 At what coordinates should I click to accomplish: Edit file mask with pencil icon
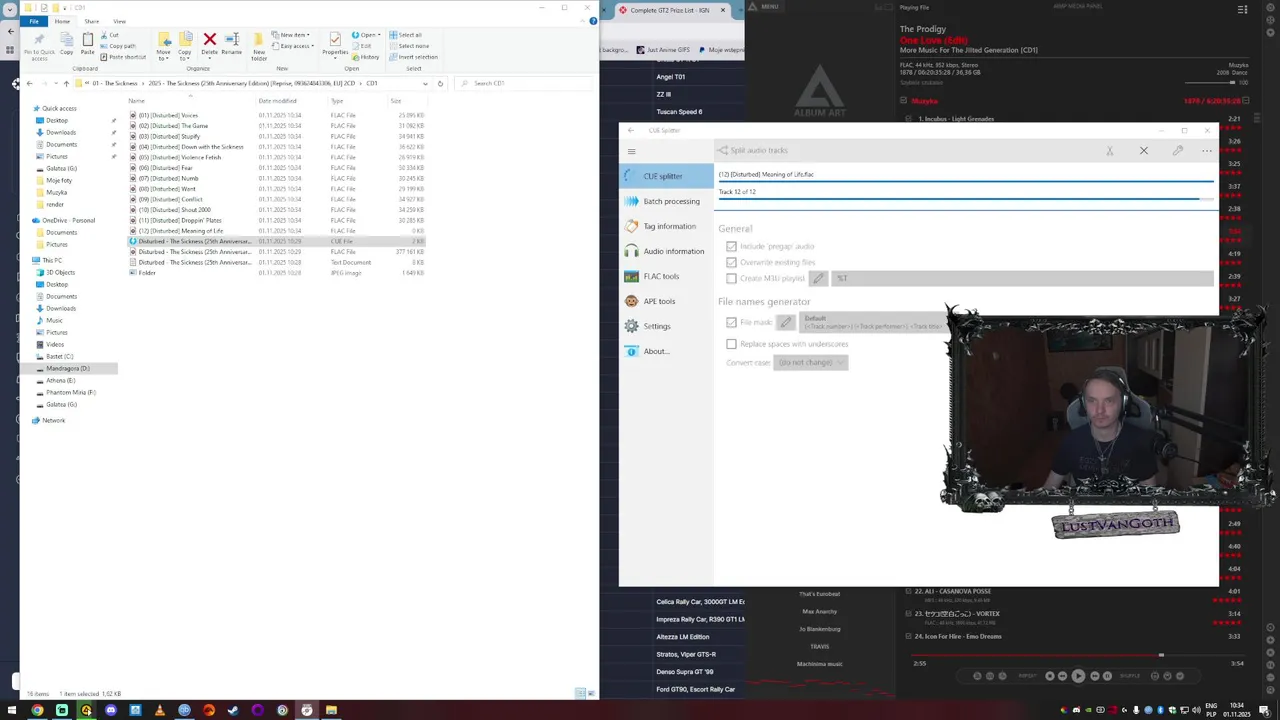point(786,322)
